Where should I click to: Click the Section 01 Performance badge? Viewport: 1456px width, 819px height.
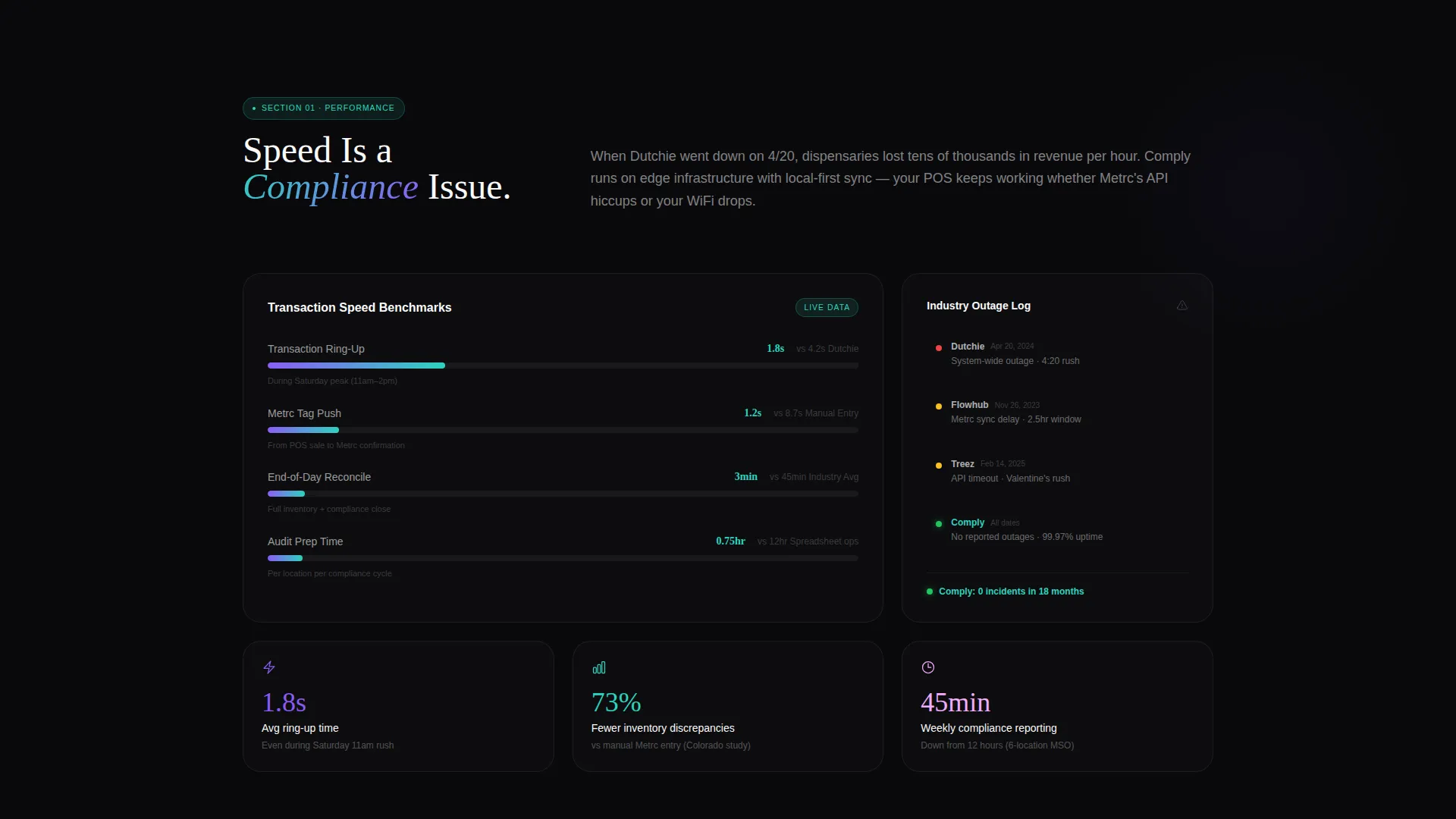tap(324, 108)
